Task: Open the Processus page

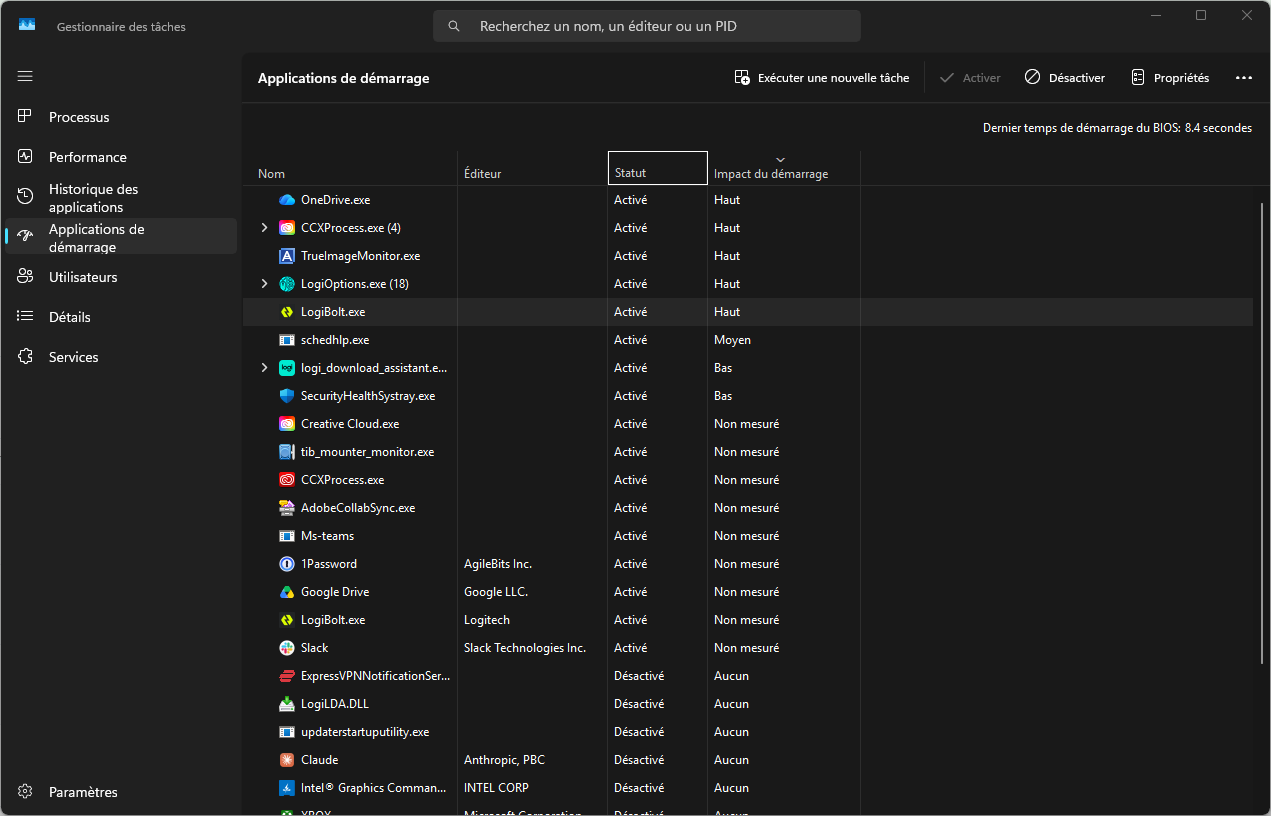Action: click(121, 117)
